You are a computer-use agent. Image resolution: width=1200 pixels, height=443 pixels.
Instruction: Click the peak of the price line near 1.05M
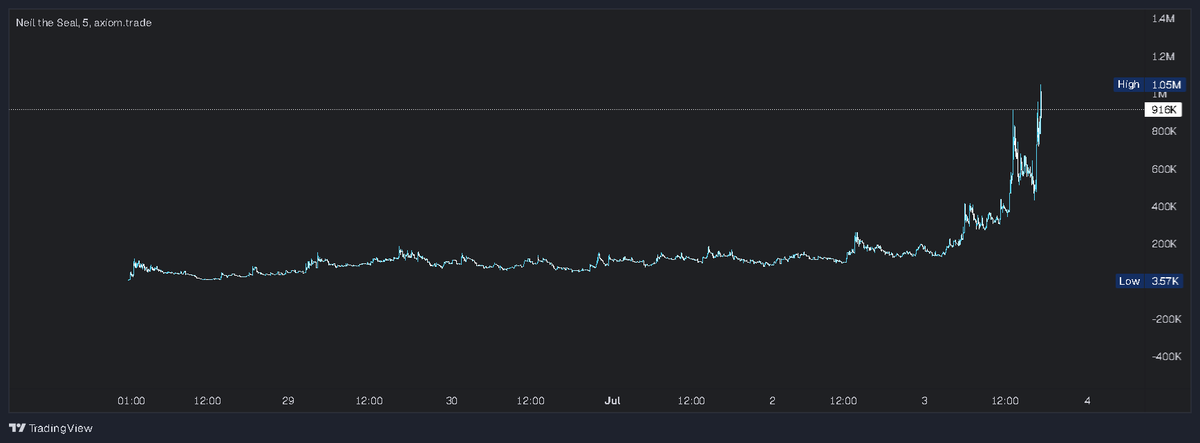1042,87
